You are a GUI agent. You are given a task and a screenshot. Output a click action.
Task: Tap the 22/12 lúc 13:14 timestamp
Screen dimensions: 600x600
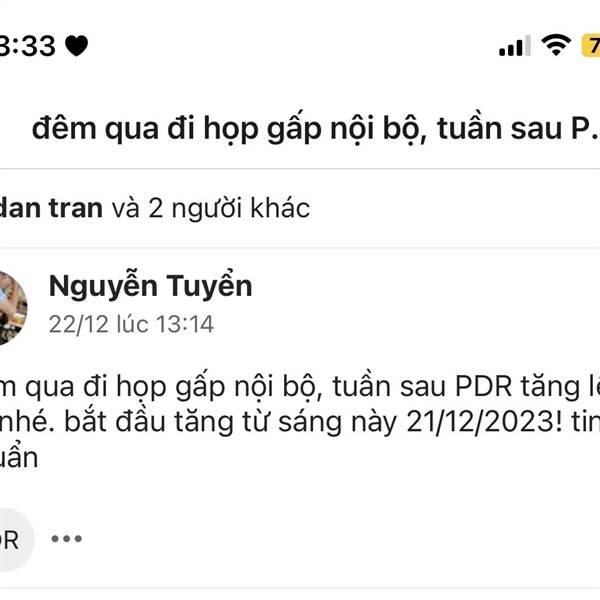[131, 324]
